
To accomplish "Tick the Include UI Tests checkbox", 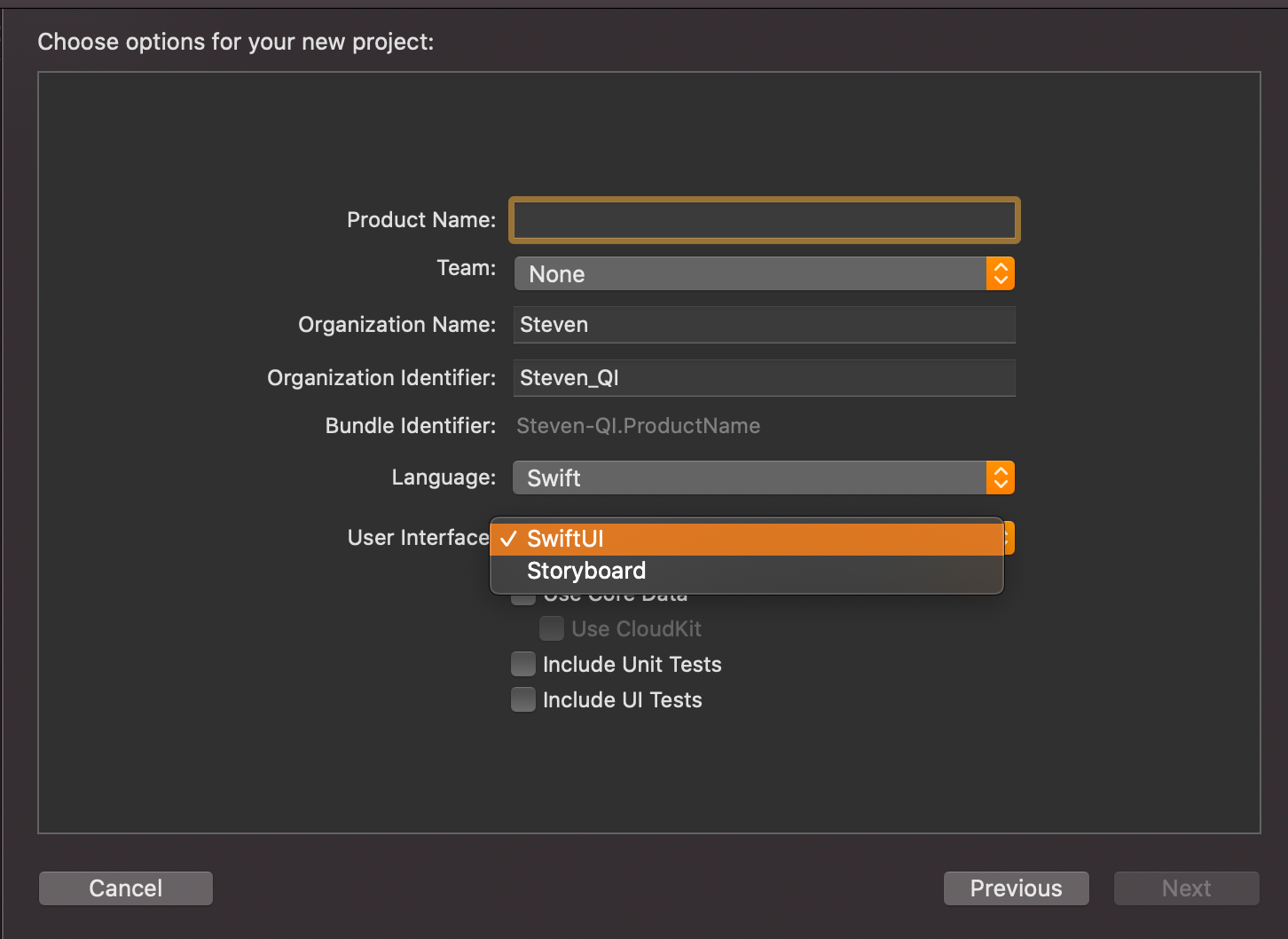I will pyautogui.click(x=523, y=699).
